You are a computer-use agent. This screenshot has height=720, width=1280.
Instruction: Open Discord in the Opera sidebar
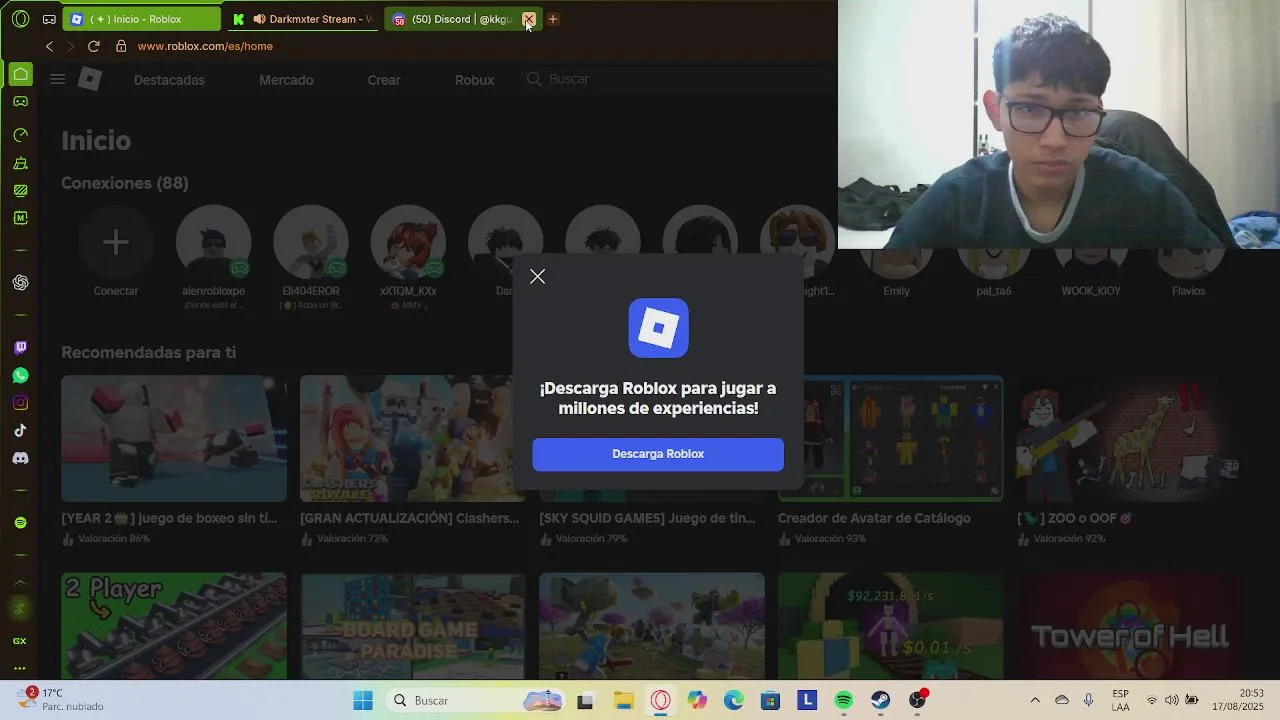pyautogui.click(x=20, y=458)
